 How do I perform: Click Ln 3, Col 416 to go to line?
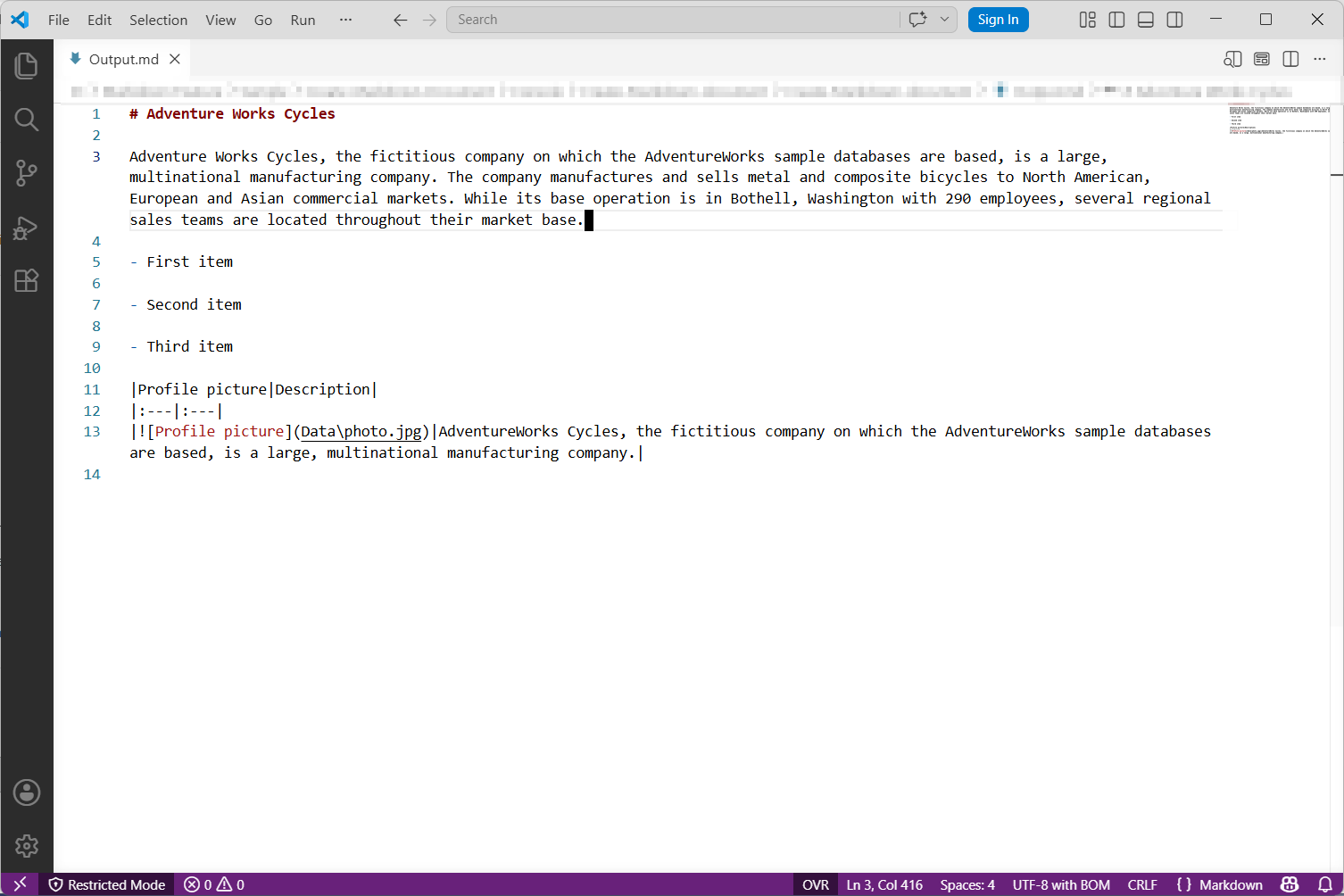(x=884, y=884)
